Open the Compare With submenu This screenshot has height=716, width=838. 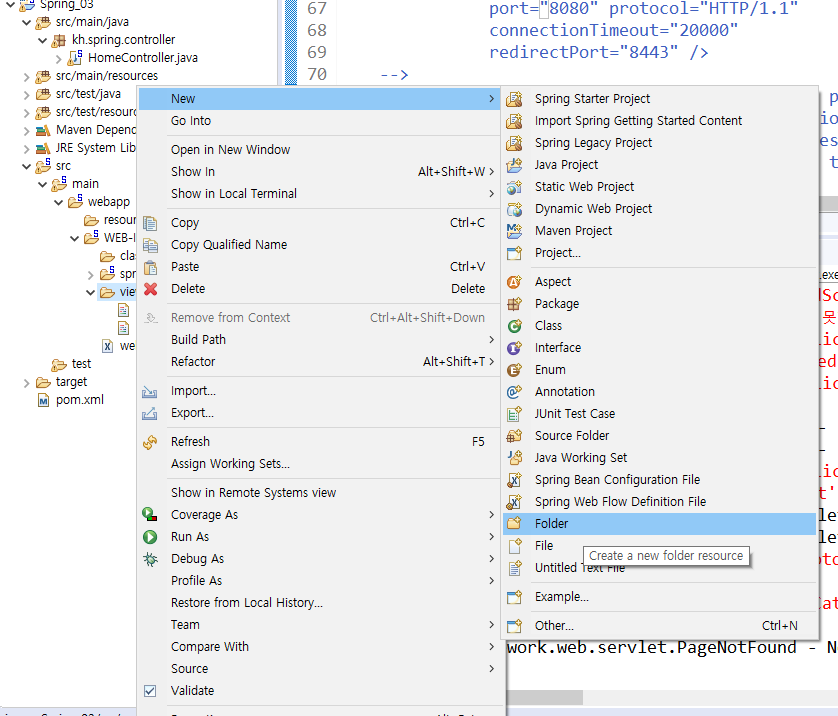coord(320,647)
